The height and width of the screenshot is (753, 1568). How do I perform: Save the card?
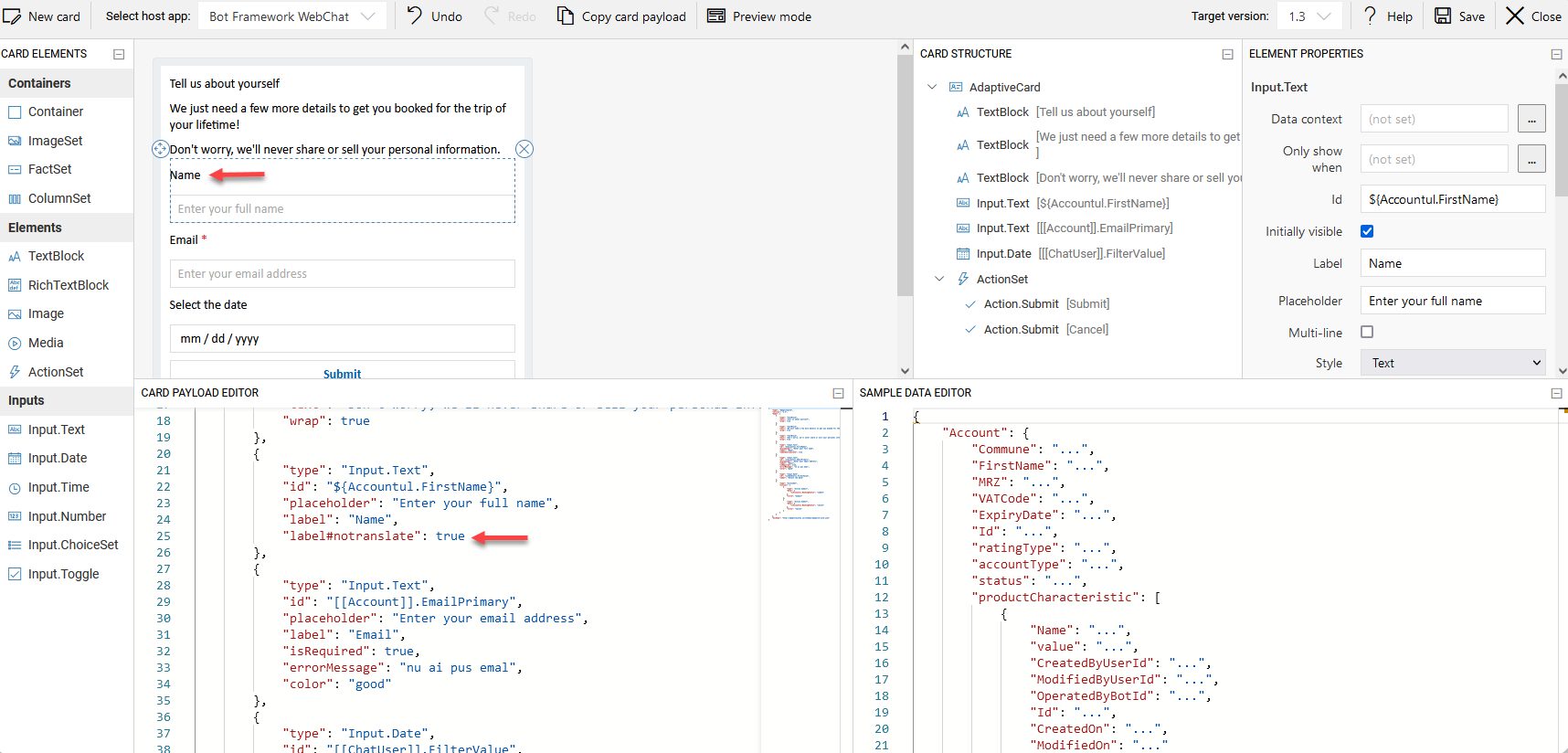(x=1459, y=16)
